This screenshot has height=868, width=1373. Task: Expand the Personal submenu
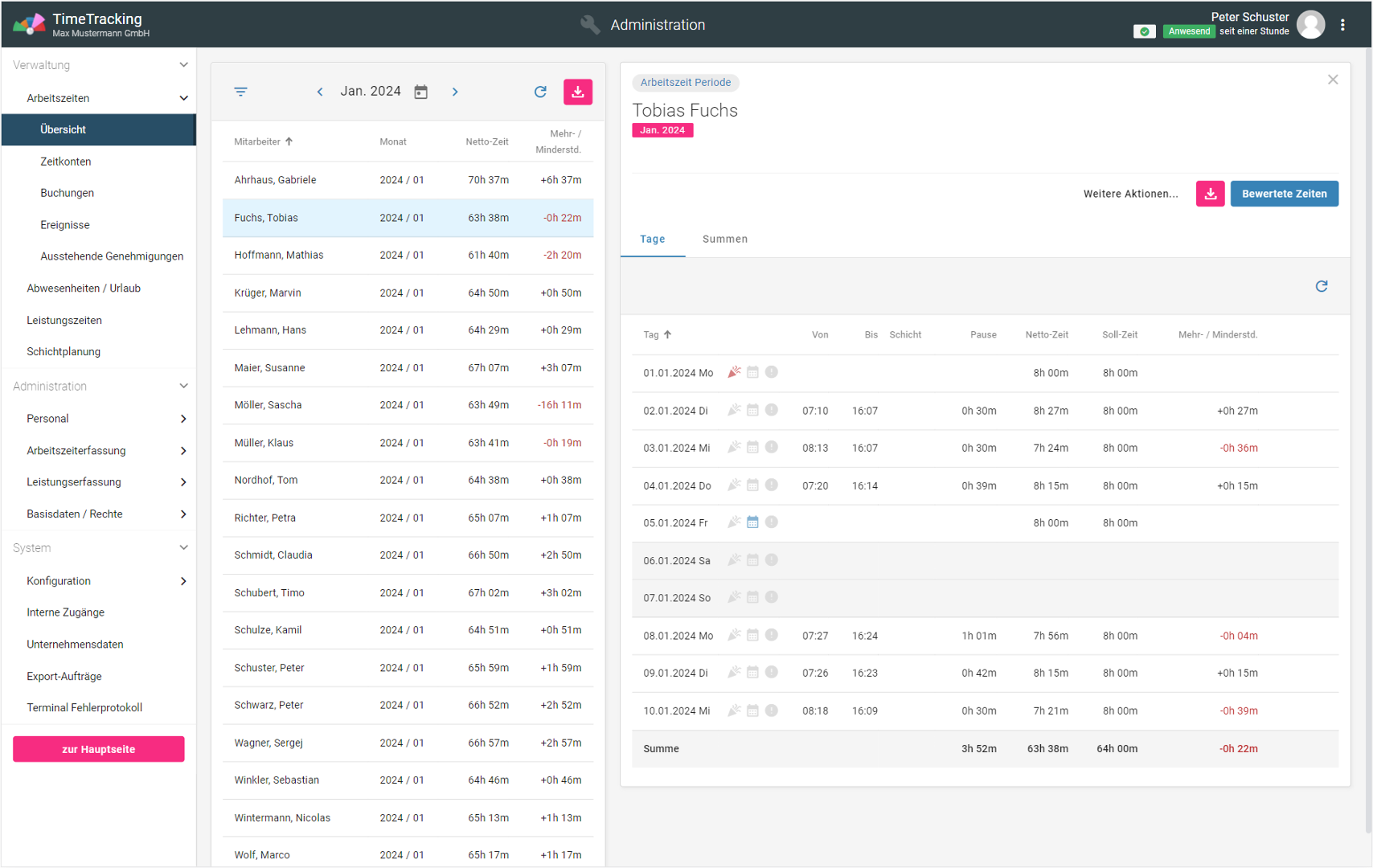[182, 419]
